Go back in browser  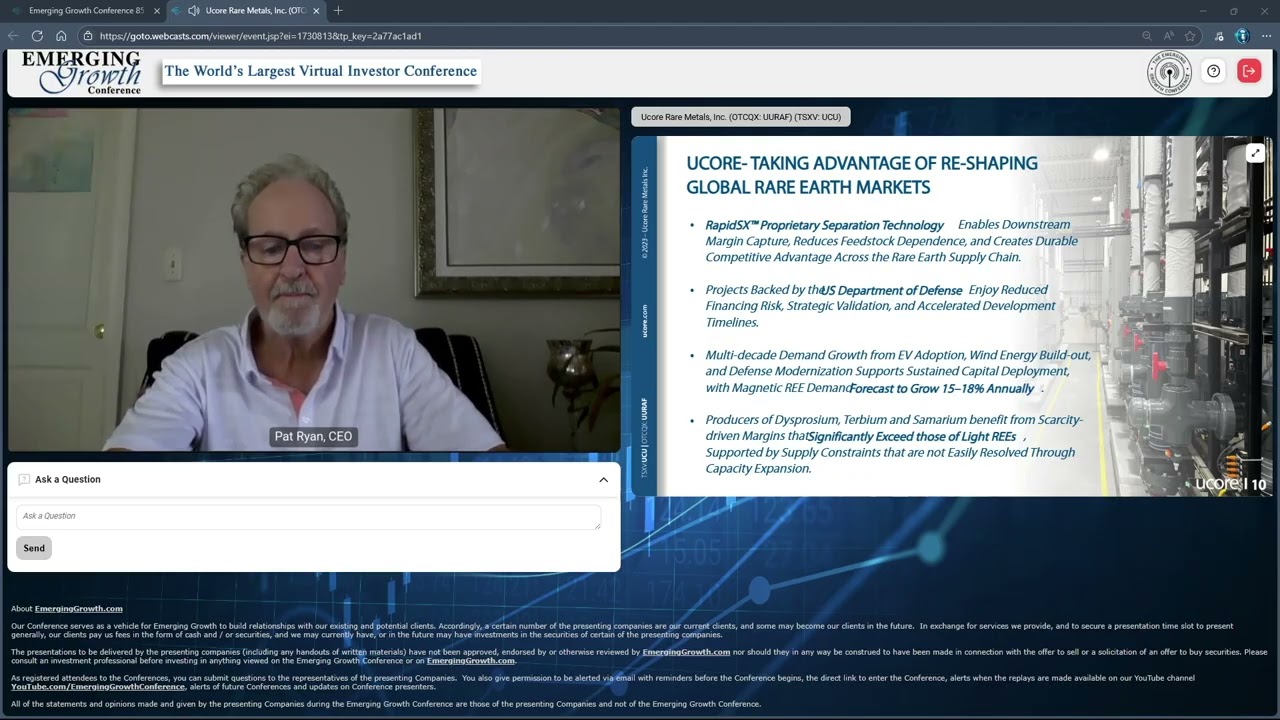[13, 36]
